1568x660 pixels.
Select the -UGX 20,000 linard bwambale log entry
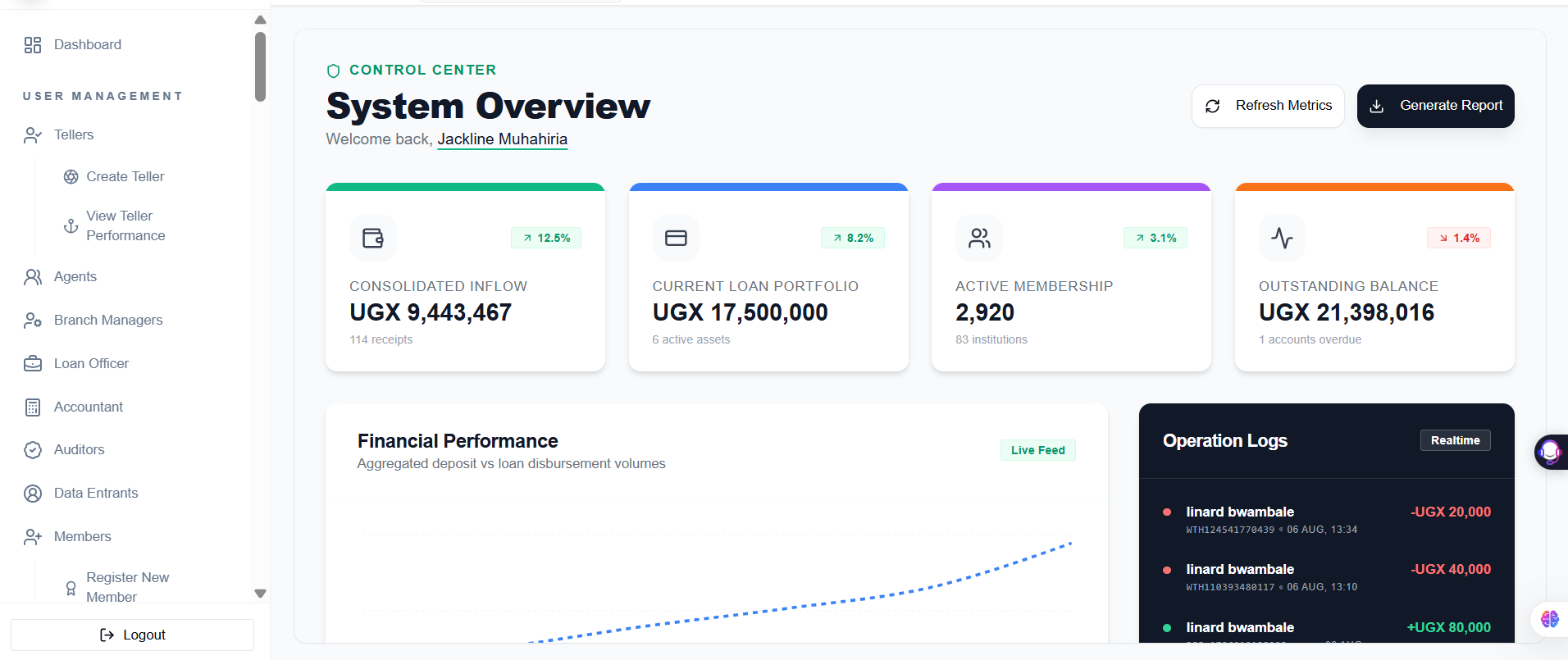pos(1326,520)
